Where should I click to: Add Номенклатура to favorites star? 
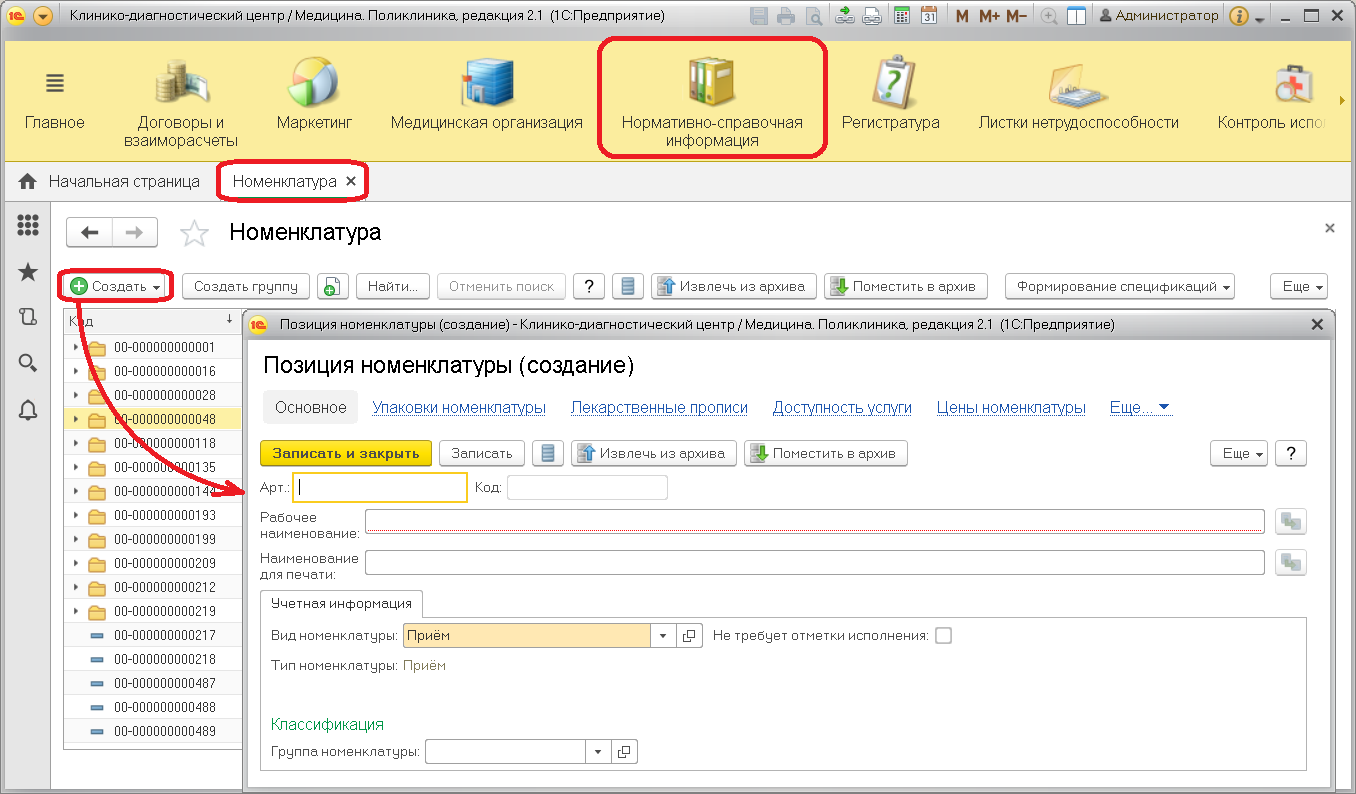point(194,234)
